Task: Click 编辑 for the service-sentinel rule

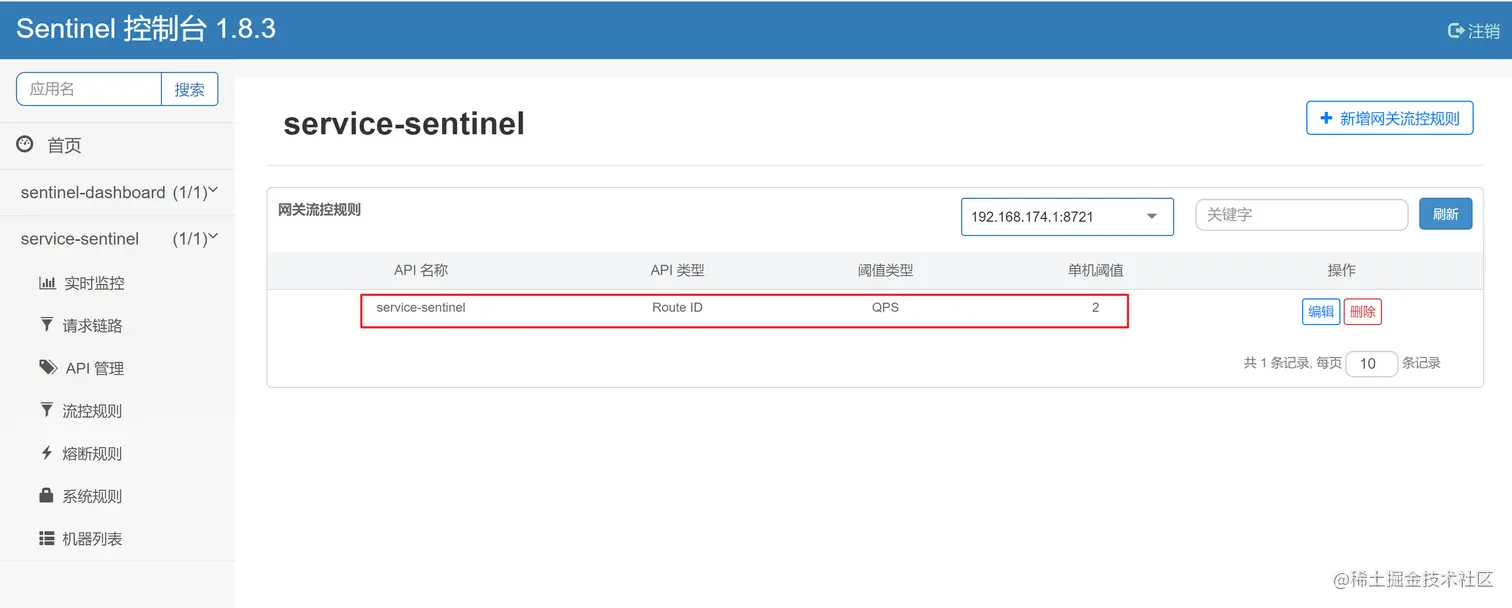Action: tap(1321, 311)
